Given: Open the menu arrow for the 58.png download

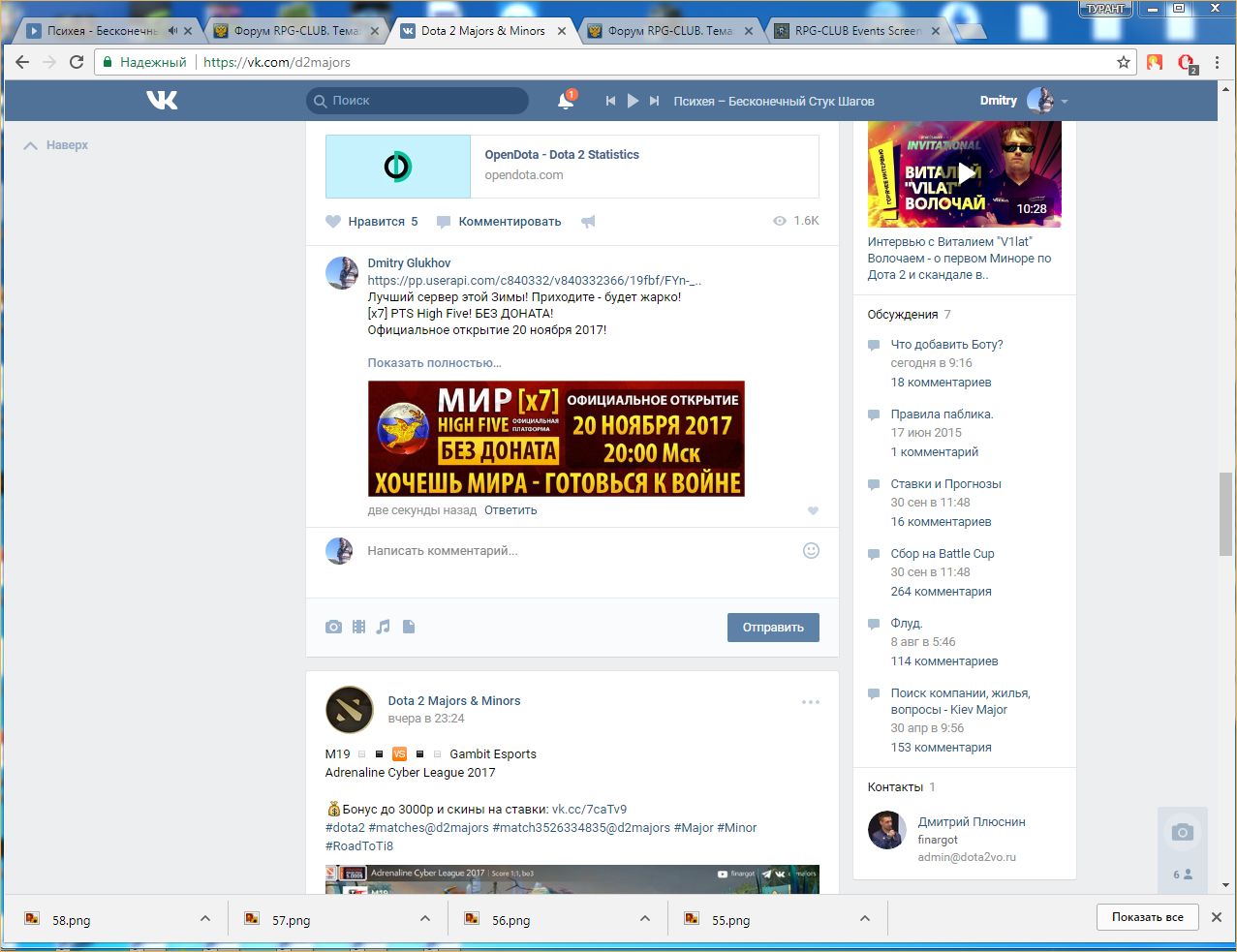Looking at the screenshot, I should click(x=205, y=919).
